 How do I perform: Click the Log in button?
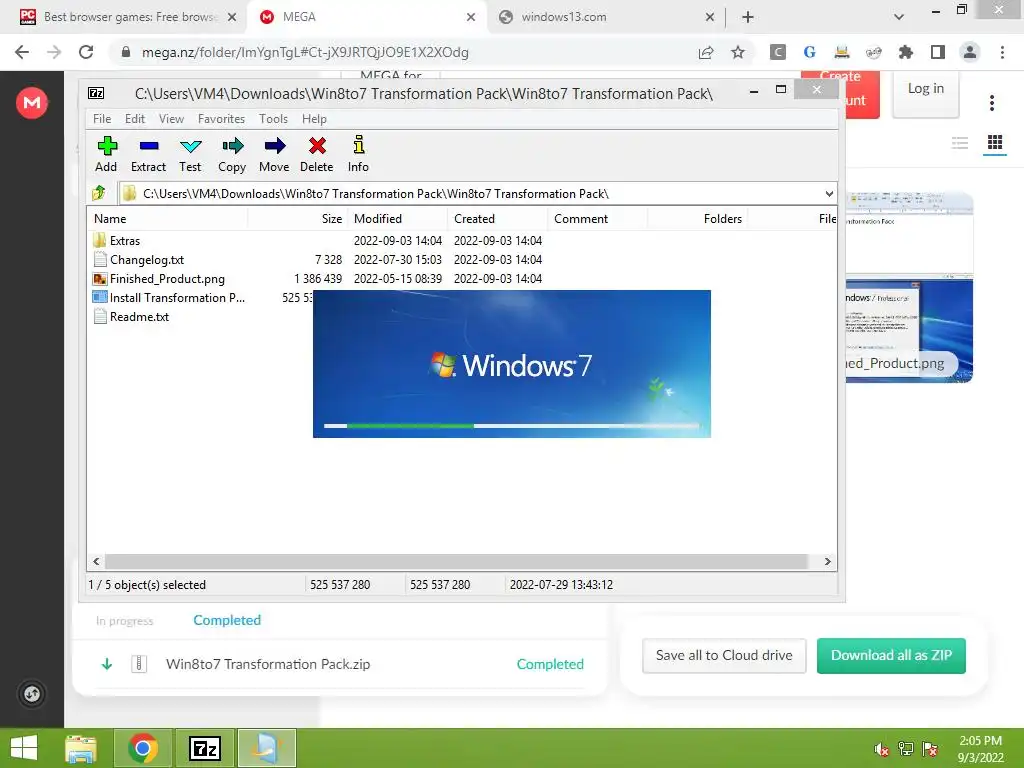coord(925,89)
